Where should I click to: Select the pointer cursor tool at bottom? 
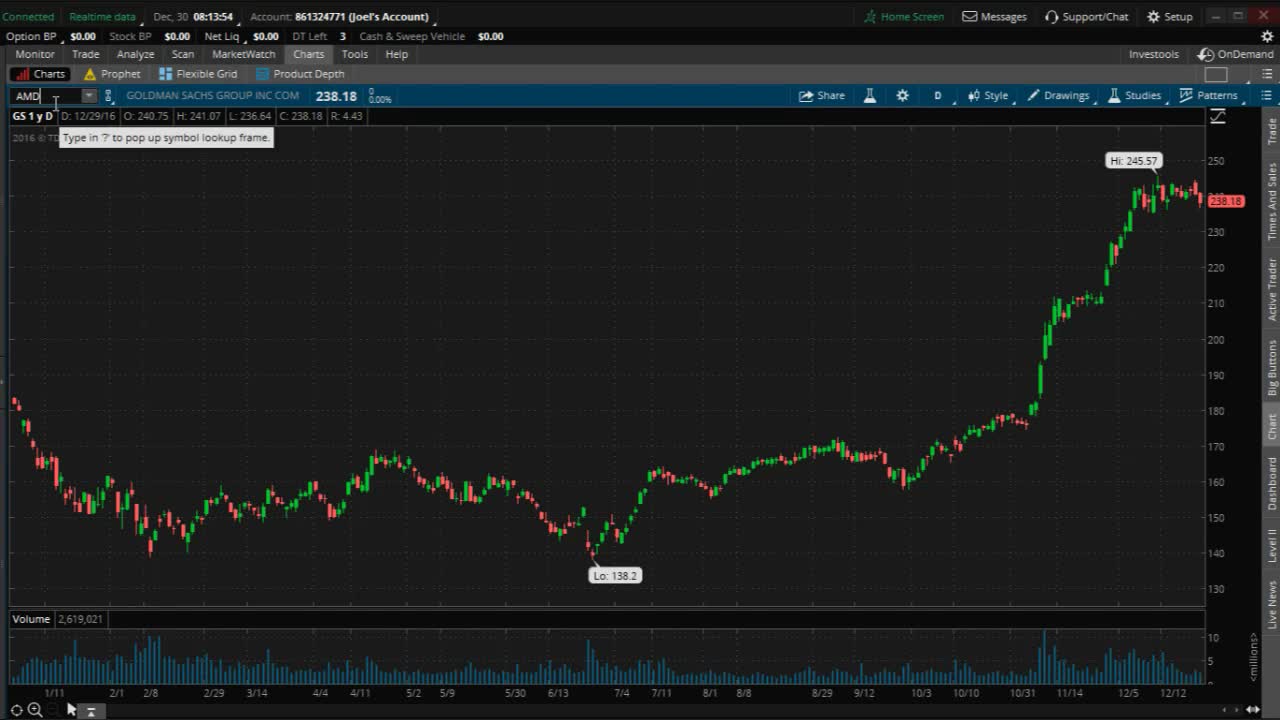coord(71,709)
